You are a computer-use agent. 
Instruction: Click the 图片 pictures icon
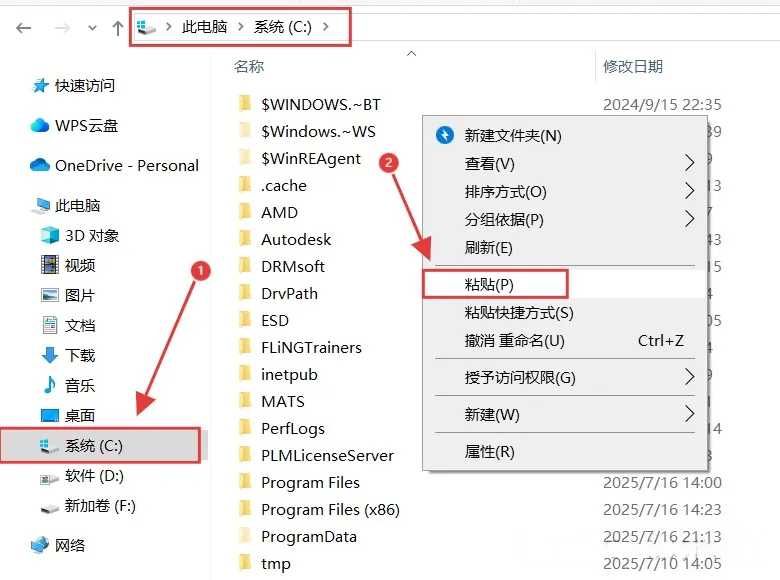(x=50, y=295)
